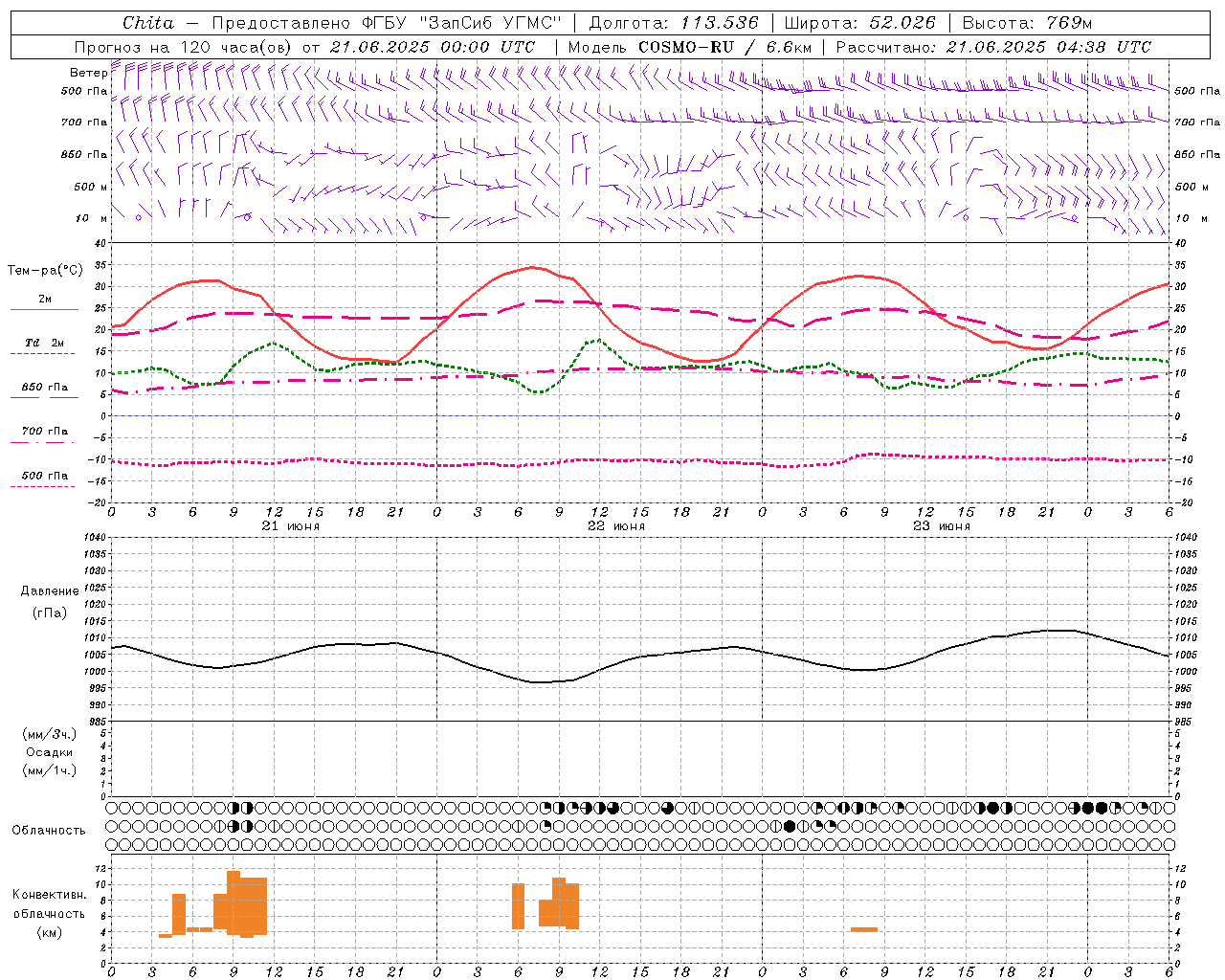Click the dashed line under 'Td 2м' legend

click(x=42, y=354)
